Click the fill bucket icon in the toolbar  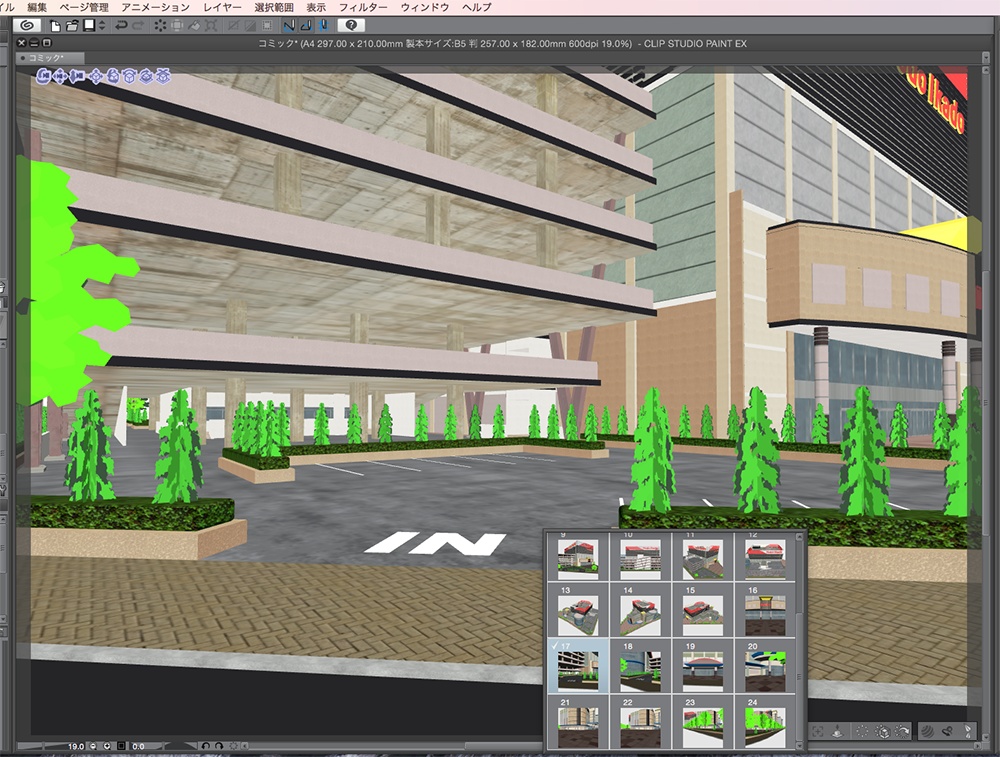coord(194,26)
